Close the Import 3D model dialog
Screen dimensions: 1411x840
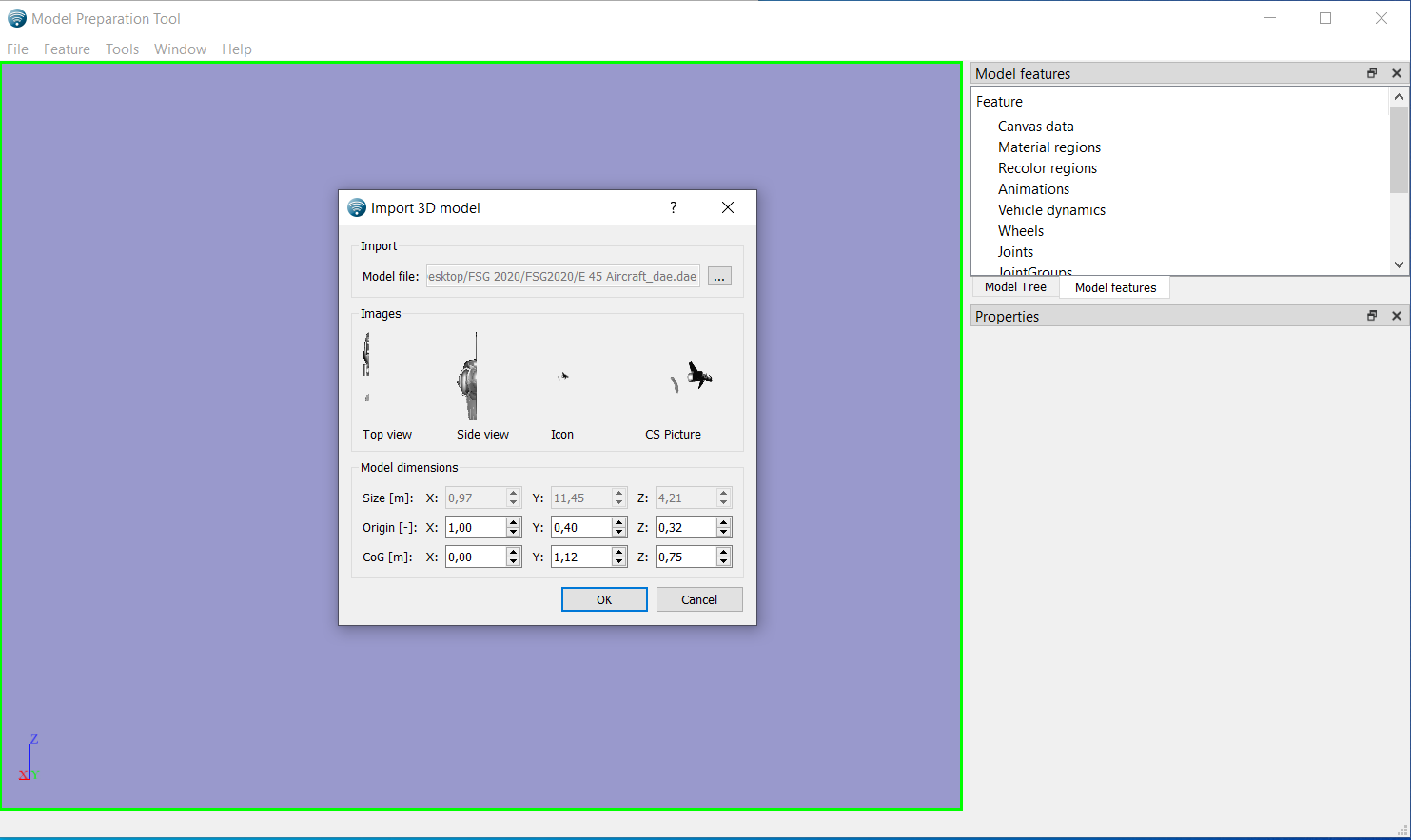click(x=728, y=207)
